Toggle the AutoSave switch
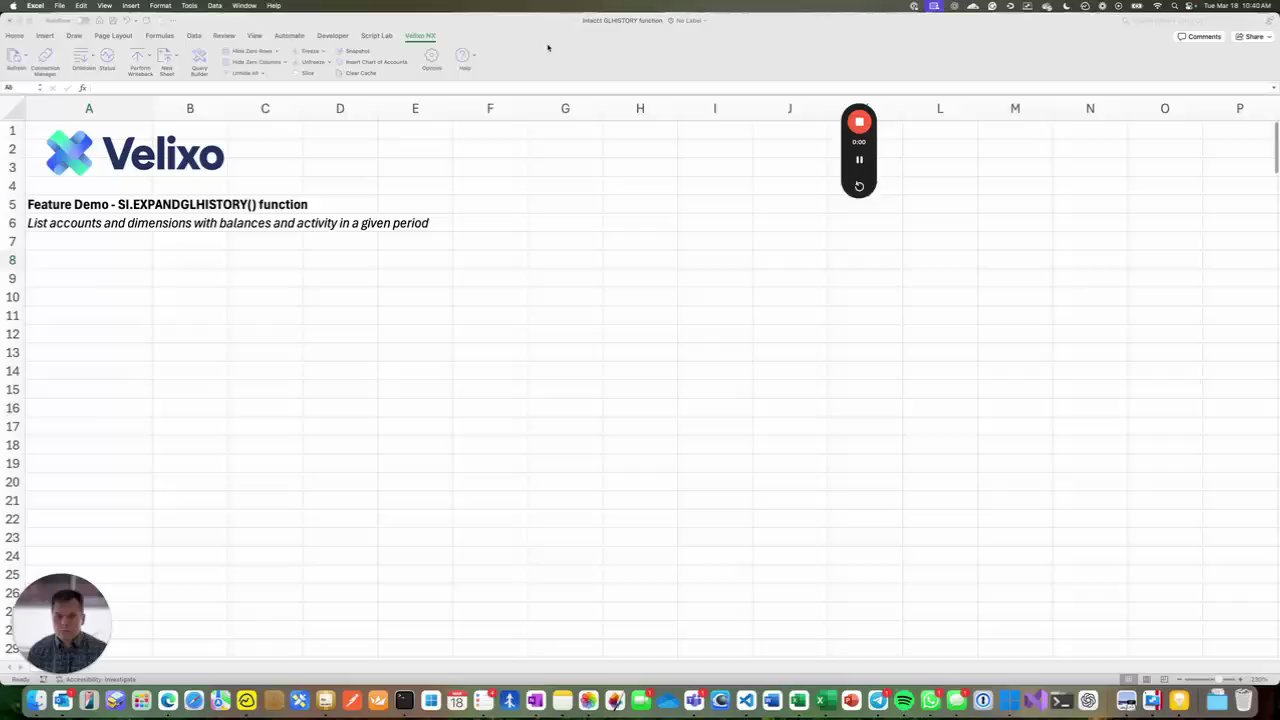 pyautogui.click(x=82, y=20)
